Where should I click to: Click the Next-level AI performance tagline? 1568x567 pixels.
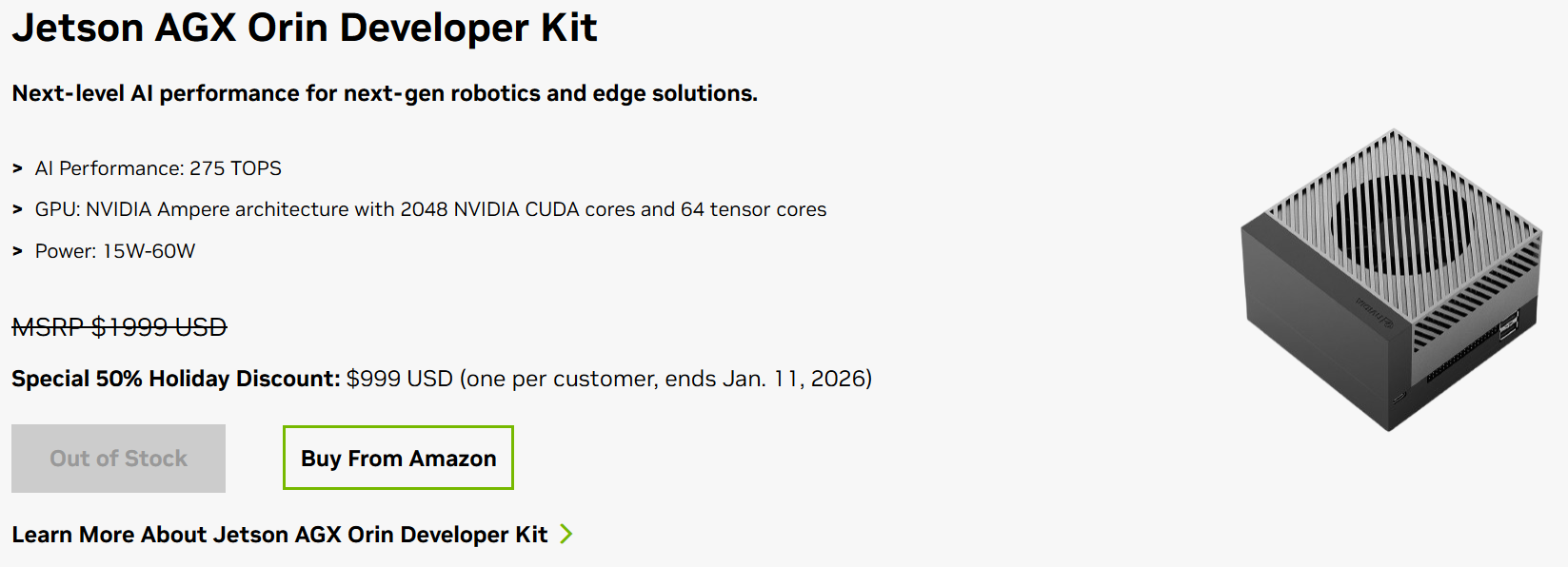coord(385,93)
